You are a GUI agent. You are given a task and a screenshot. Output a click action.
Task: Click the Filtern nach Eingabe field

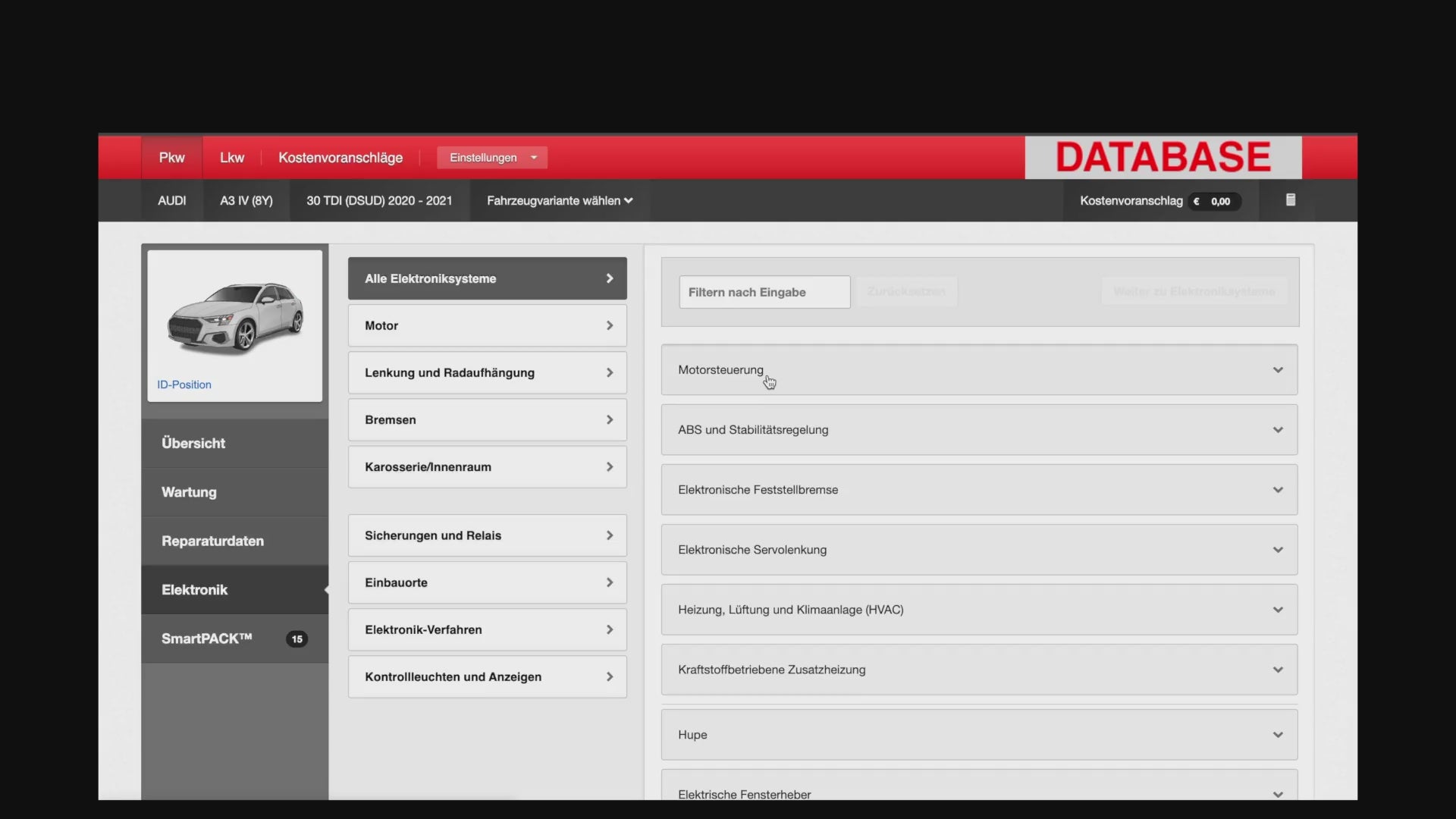(x=764, y=293)
